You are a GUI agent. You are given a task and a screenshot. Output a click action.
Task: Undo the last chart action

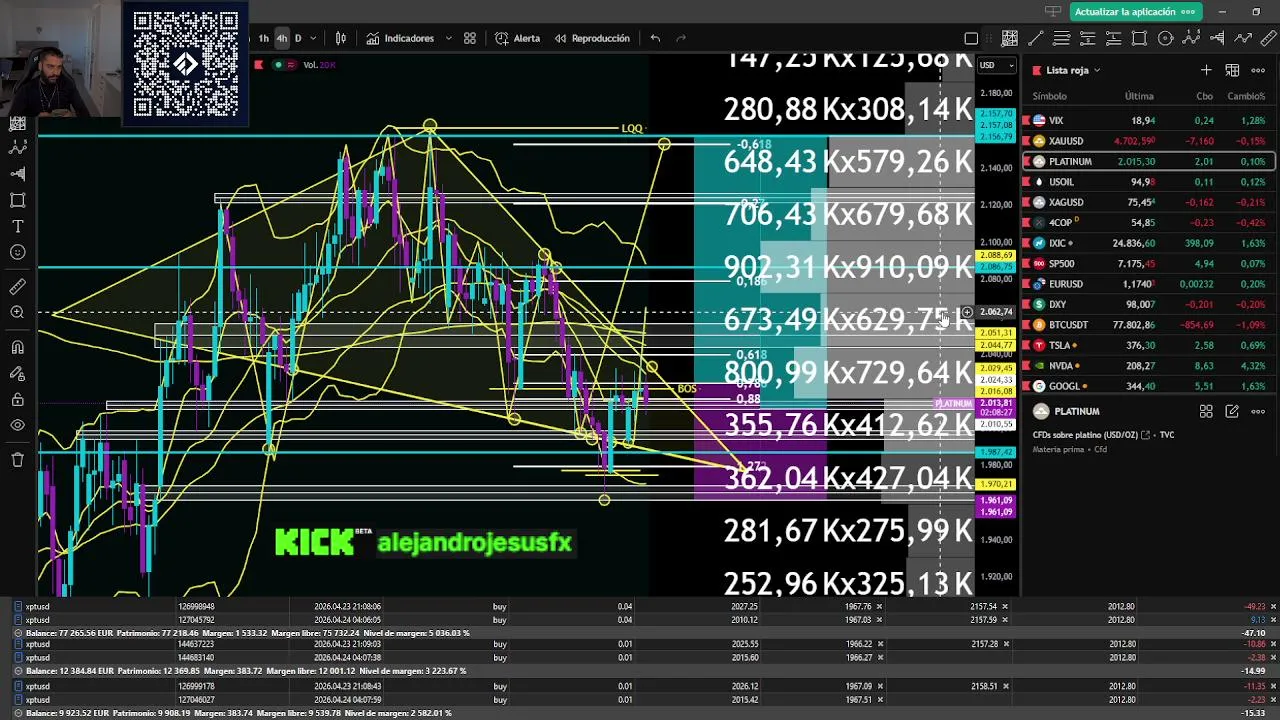click(x=655, y=38)
